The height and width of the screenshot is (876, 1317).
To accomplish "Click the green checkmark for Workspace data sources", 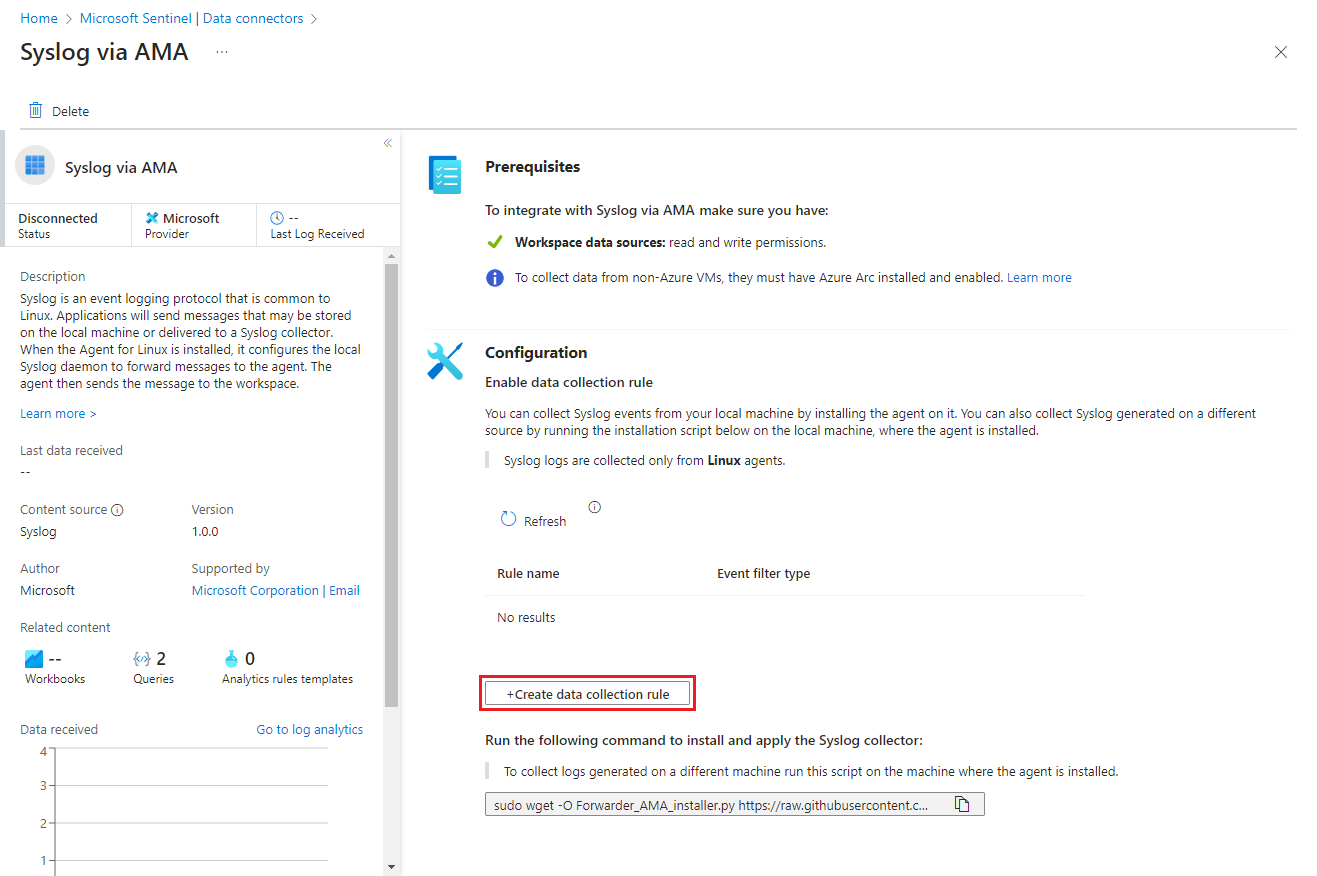I will pos(494,242).
